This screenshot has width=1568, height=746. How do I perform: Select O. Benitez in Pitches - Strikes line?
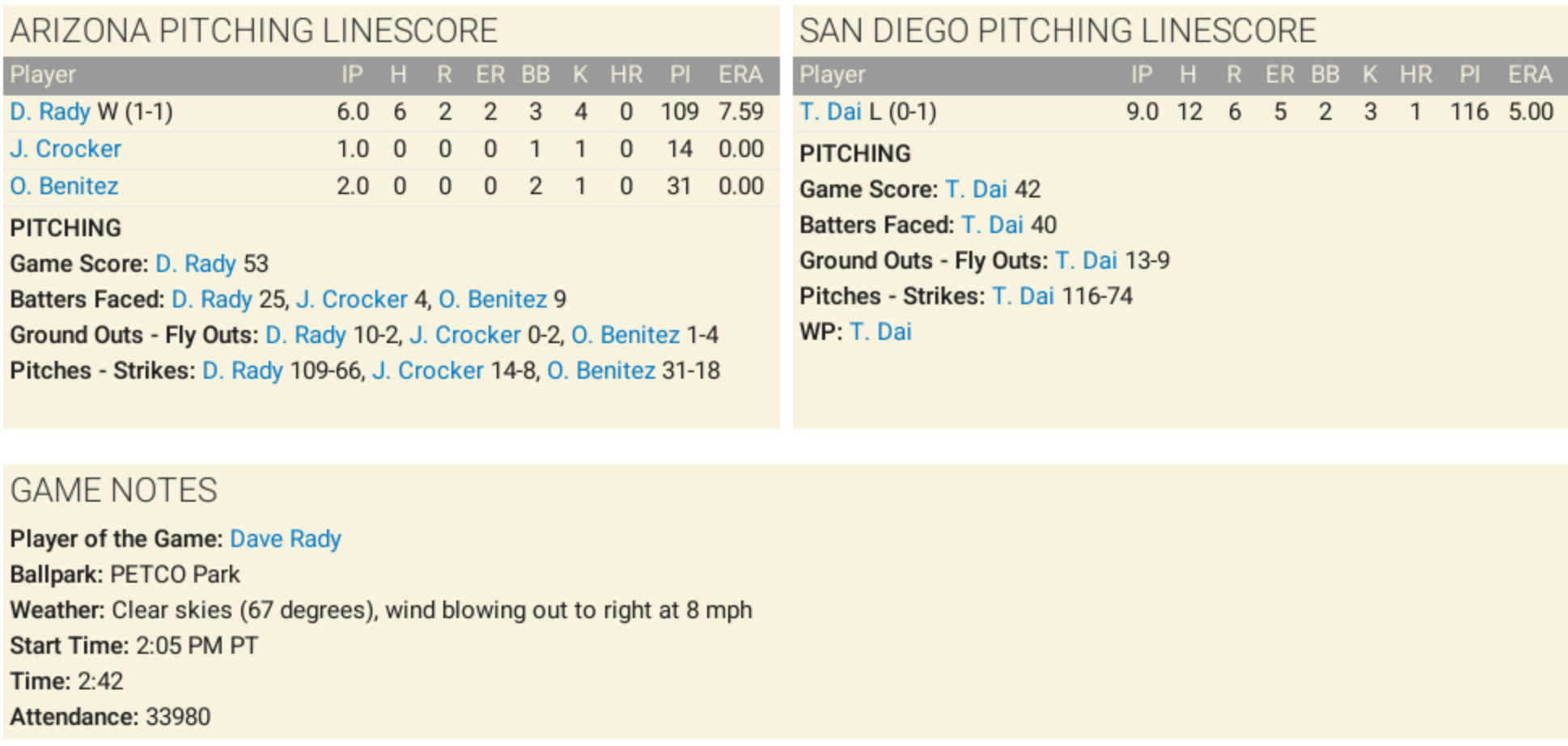pos(601,371)
